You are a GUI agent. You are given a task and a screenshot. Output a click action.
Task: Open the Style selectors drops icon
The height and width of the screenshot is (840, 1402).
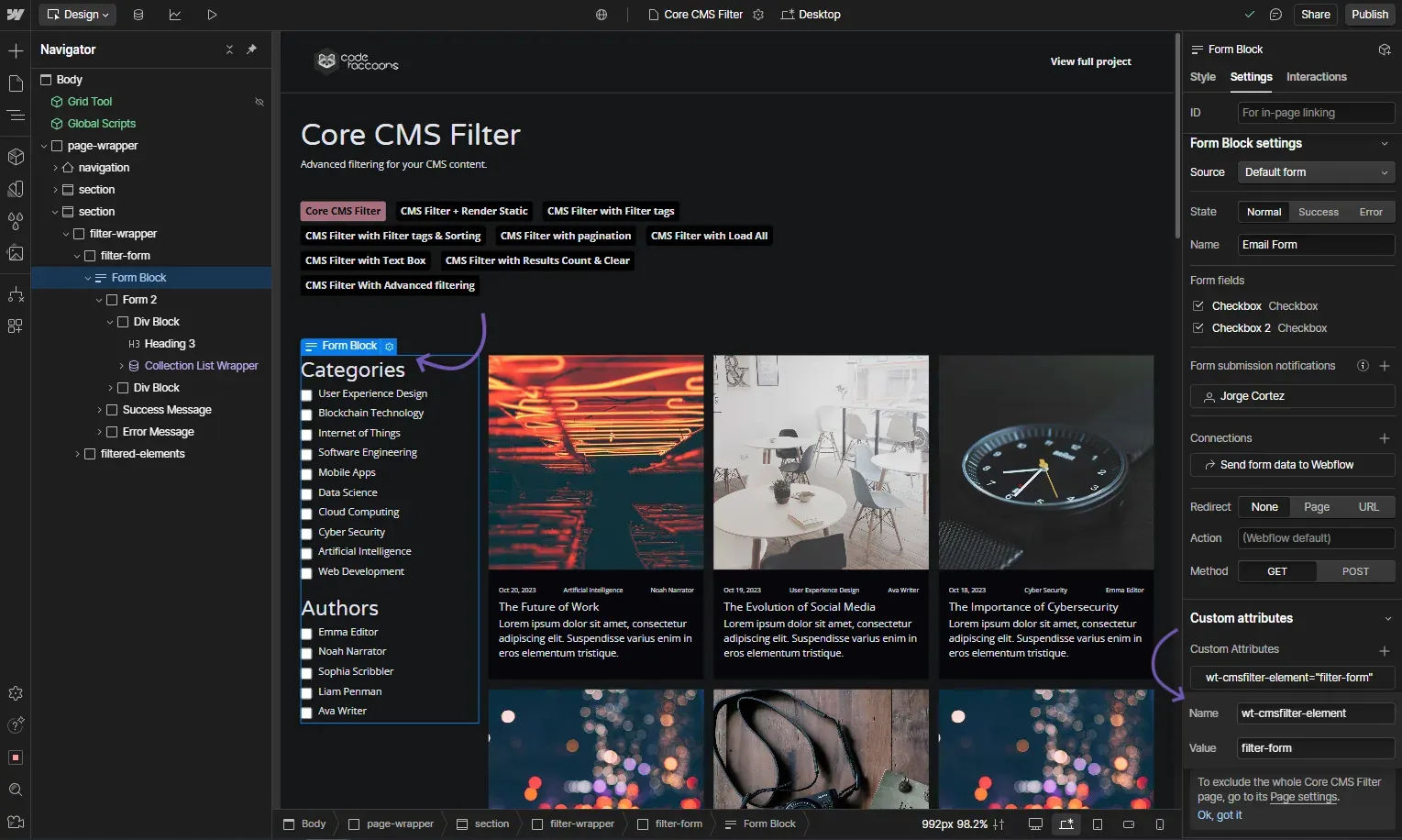coord(16,221)
